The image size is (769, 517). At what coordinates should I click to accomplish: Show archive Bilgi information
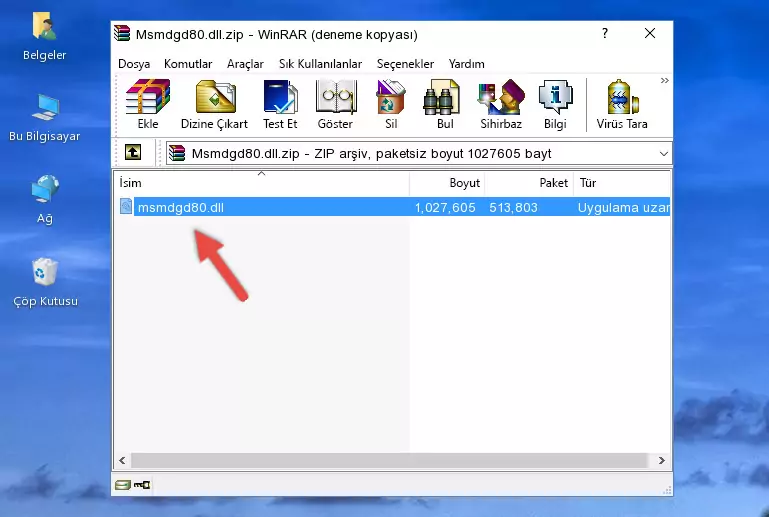pos(555,104)
